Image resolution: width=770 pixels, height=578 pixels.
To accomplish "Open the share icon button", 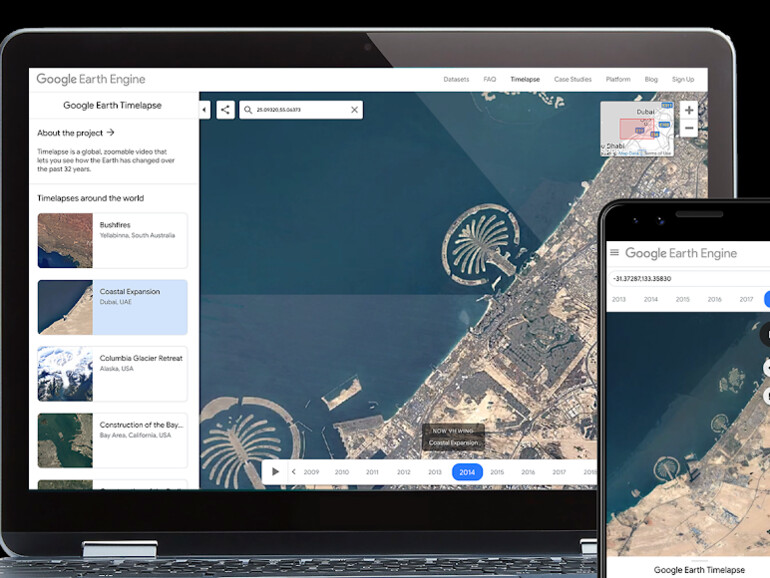I will (225, 110).
